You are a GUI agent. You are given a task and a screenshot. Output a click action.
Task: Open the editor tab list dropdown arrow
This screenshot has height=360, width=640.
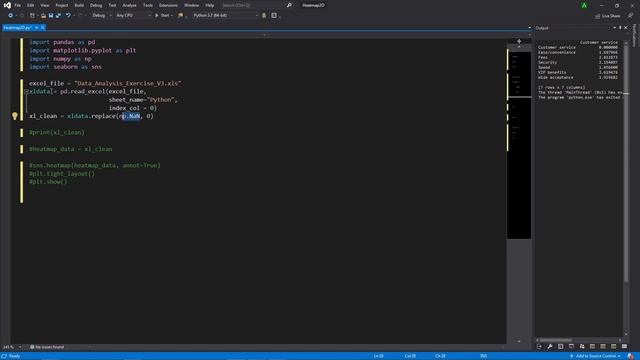coord(529,28)
